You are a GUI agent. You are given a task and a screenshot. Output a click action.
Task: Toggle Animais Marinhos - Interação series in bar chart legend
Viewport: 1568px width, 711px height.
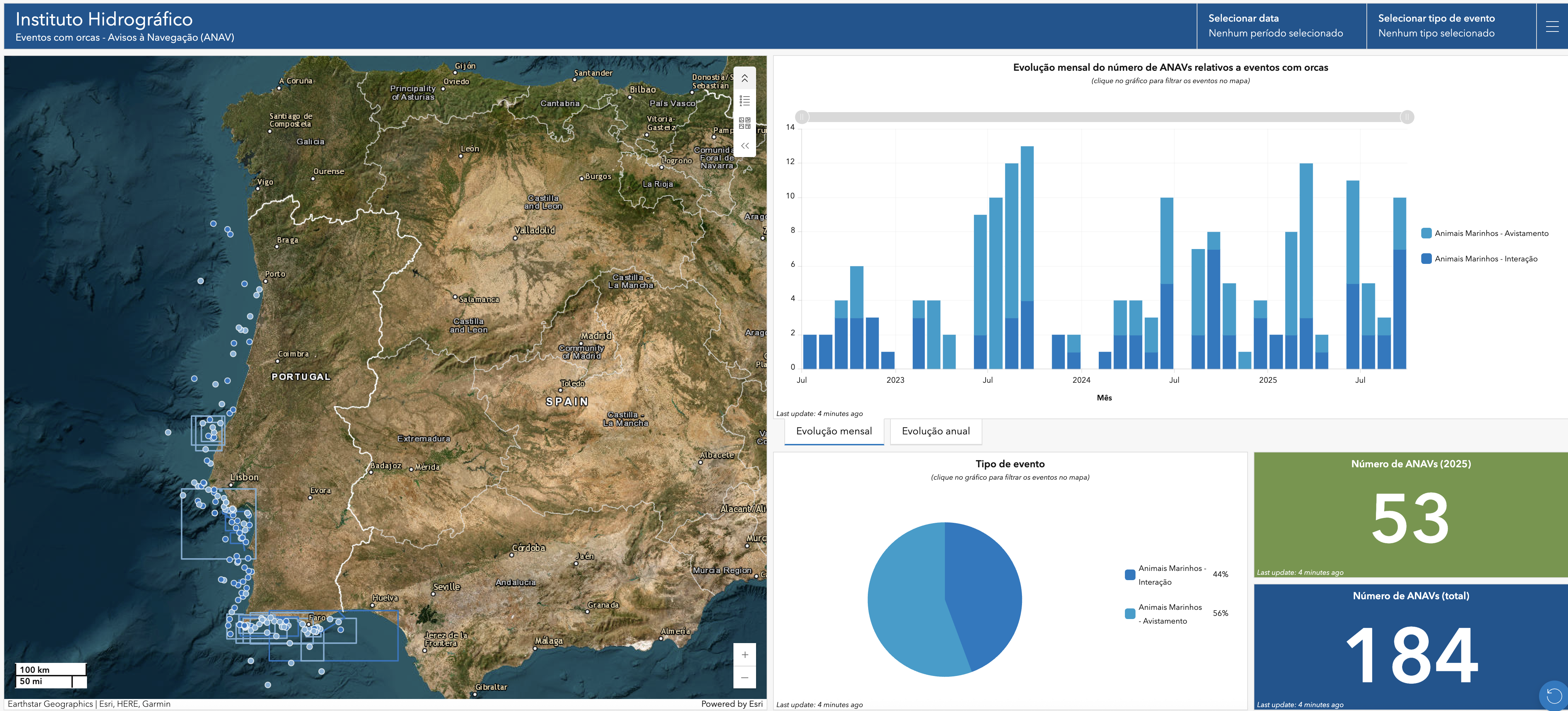point(1485,259)
